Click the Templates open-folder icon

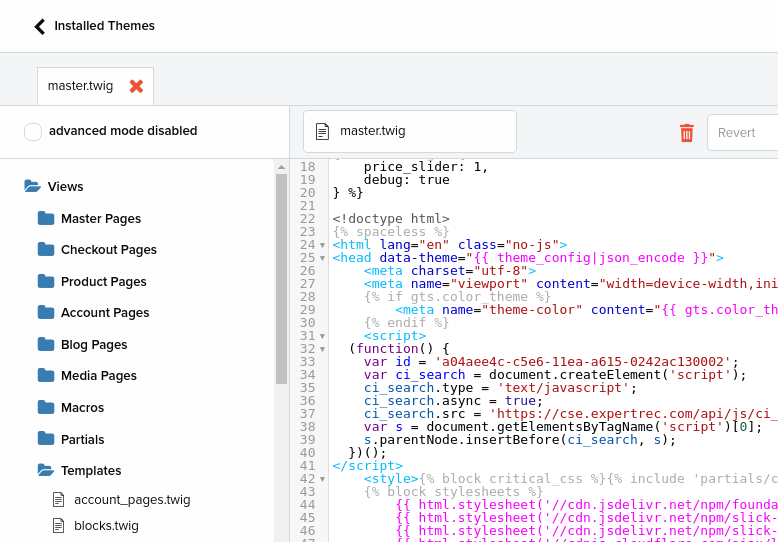point(46,470)
